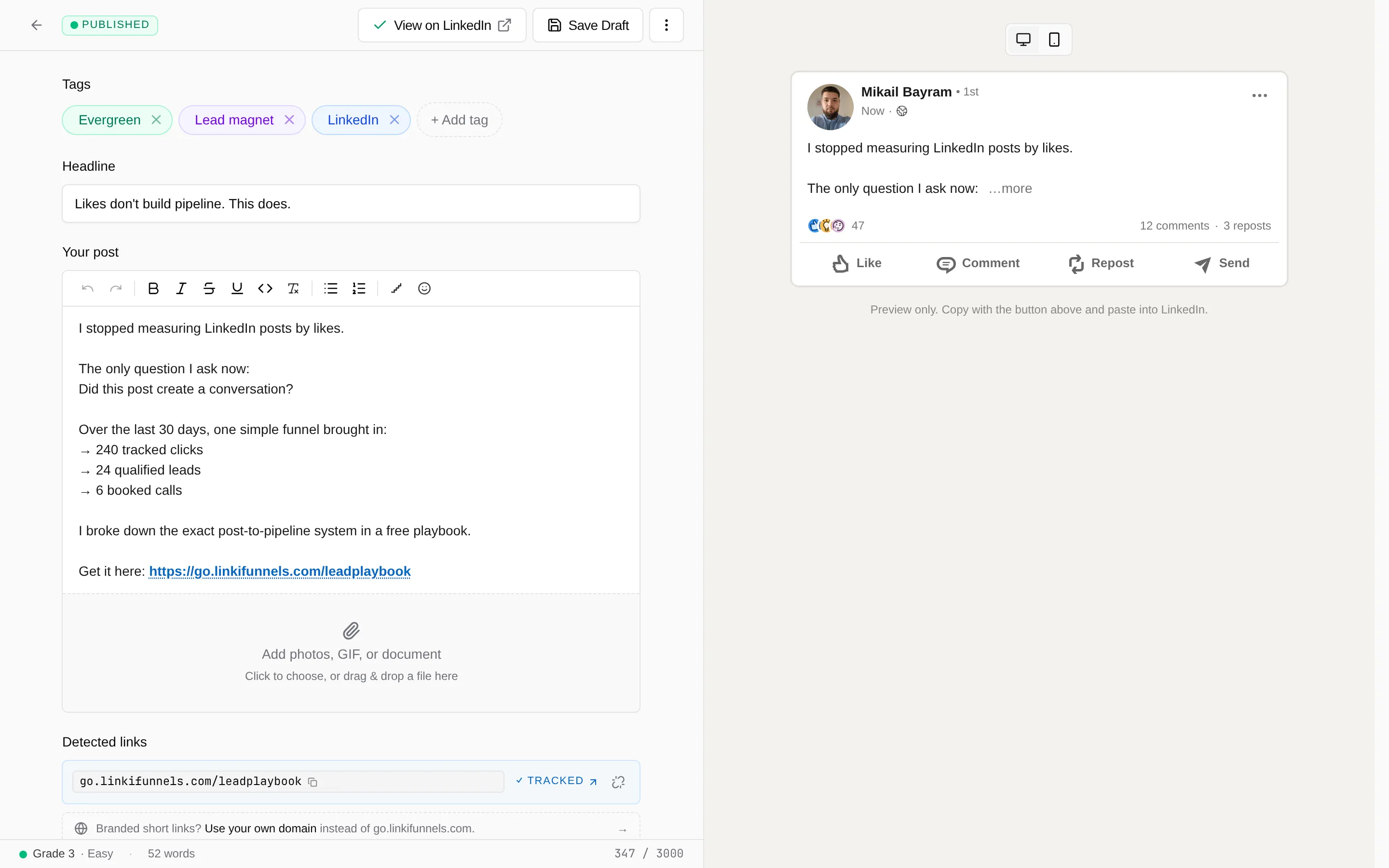Image resolution: width=1389 pixels, height=868 pixels.
Task: Click Like in the post preview
Action: coord(857,263)
